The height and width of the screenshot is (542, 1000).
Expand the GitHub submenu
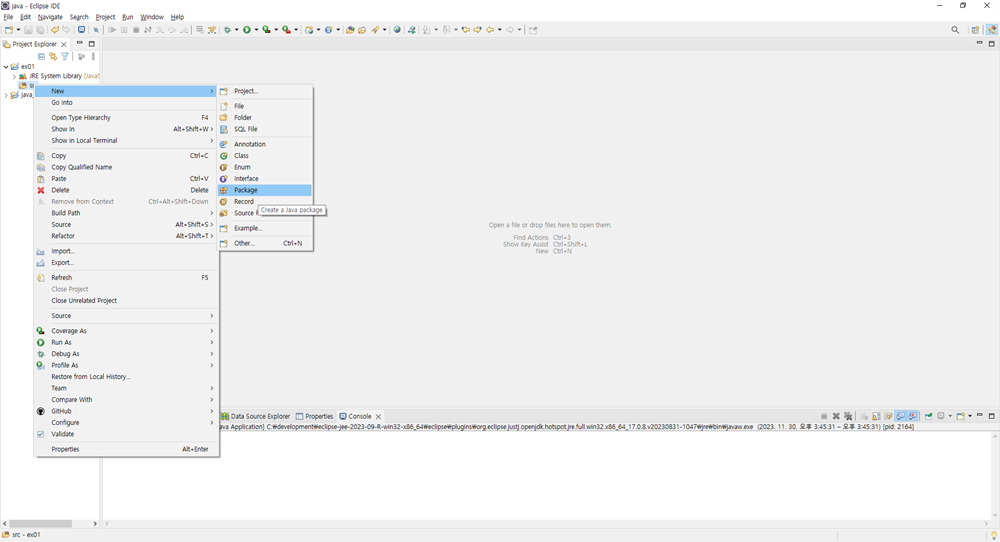(x=126, y=411)
